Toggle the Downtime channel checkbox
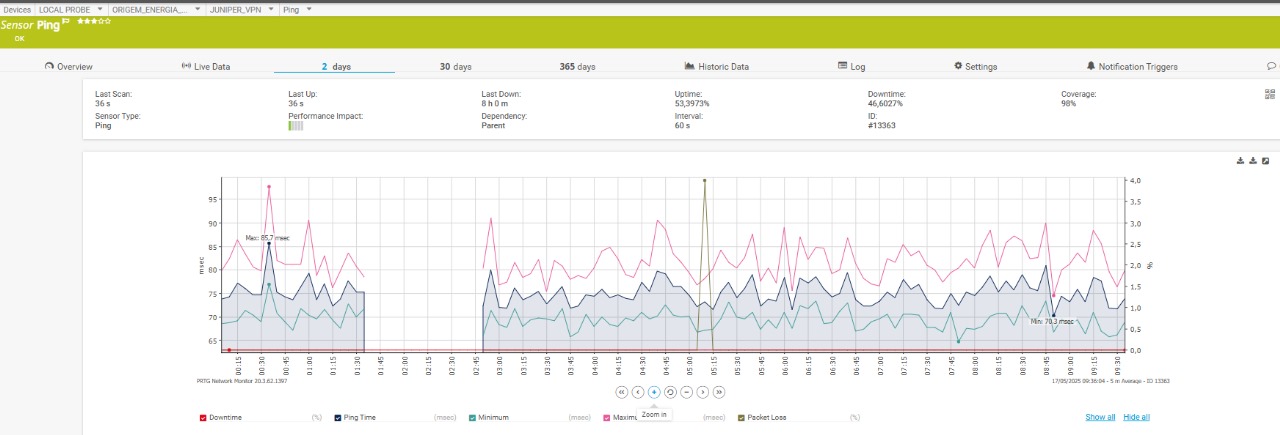 click(204, 417)
